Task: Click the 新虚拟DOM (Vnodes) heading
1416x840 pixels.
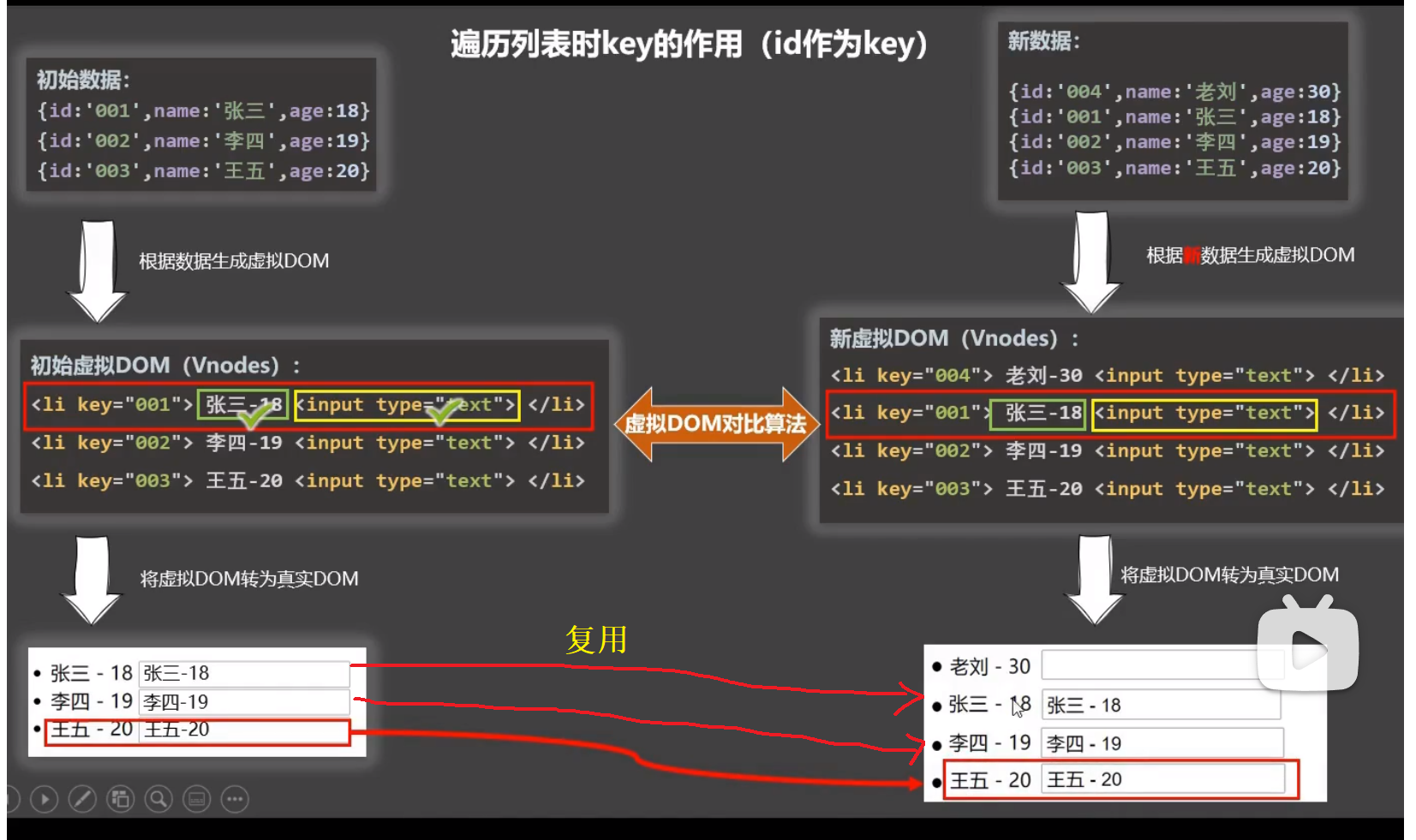Action: pyautogui.click(x=954, y=339)
